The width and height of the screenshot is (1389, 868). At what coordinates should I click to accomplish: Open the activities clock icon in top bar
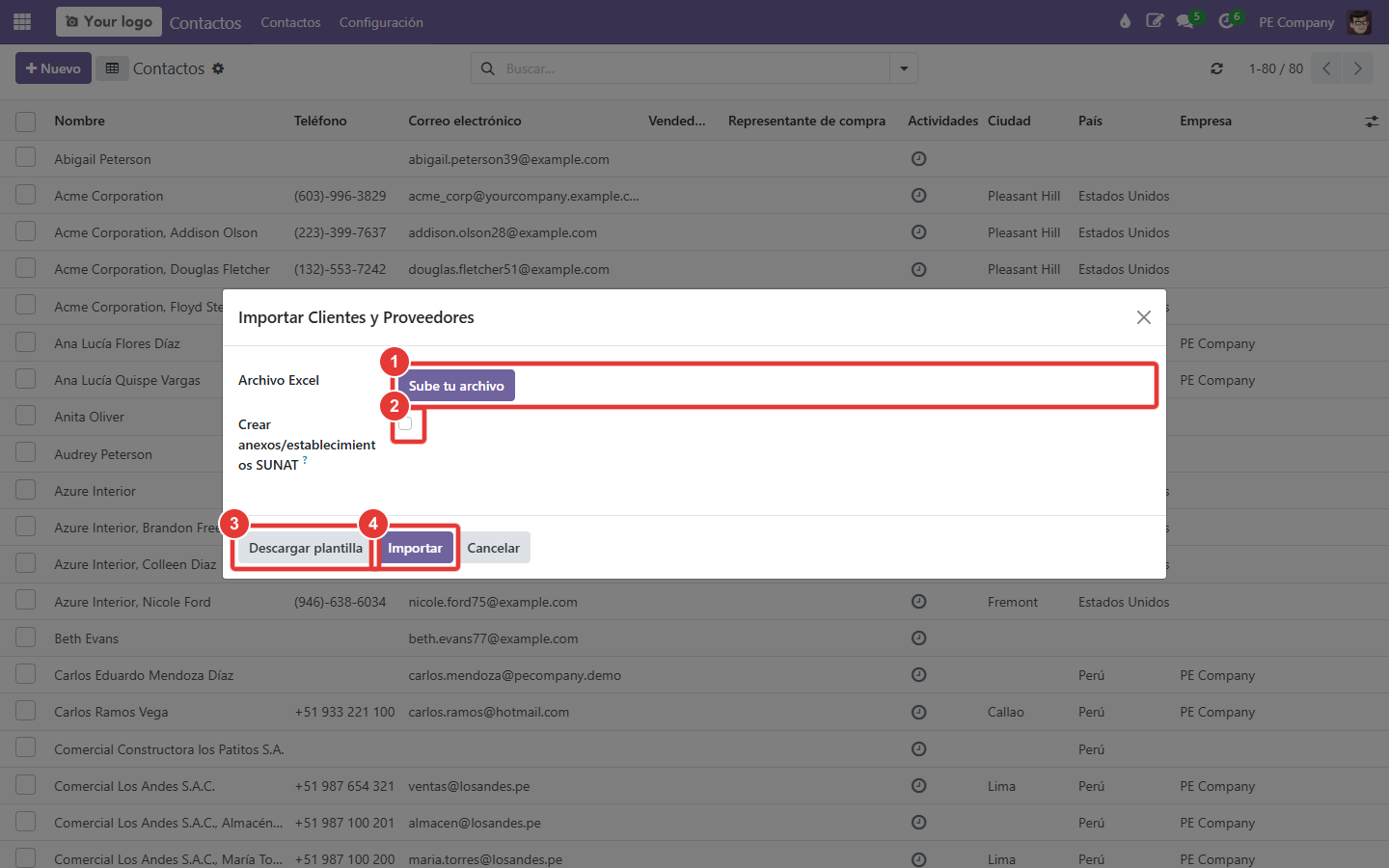point(1226,21)
